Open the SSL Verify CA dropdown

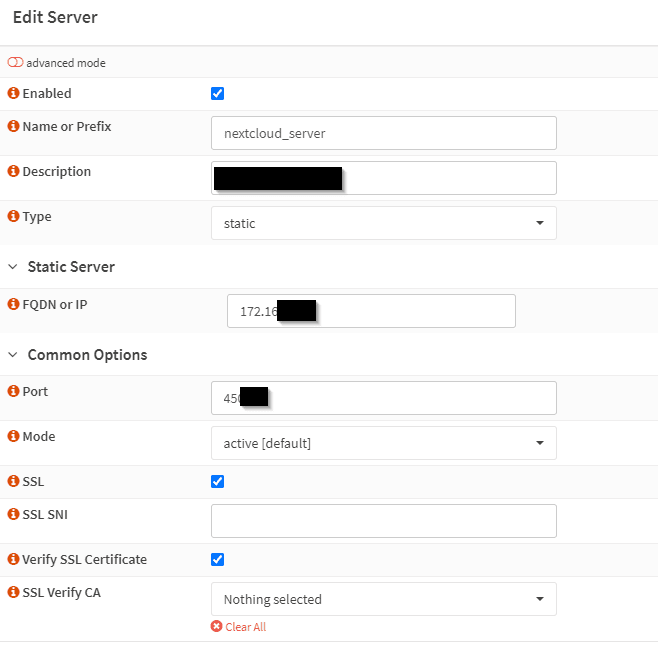pyautogui.click(x=384, y=599)
